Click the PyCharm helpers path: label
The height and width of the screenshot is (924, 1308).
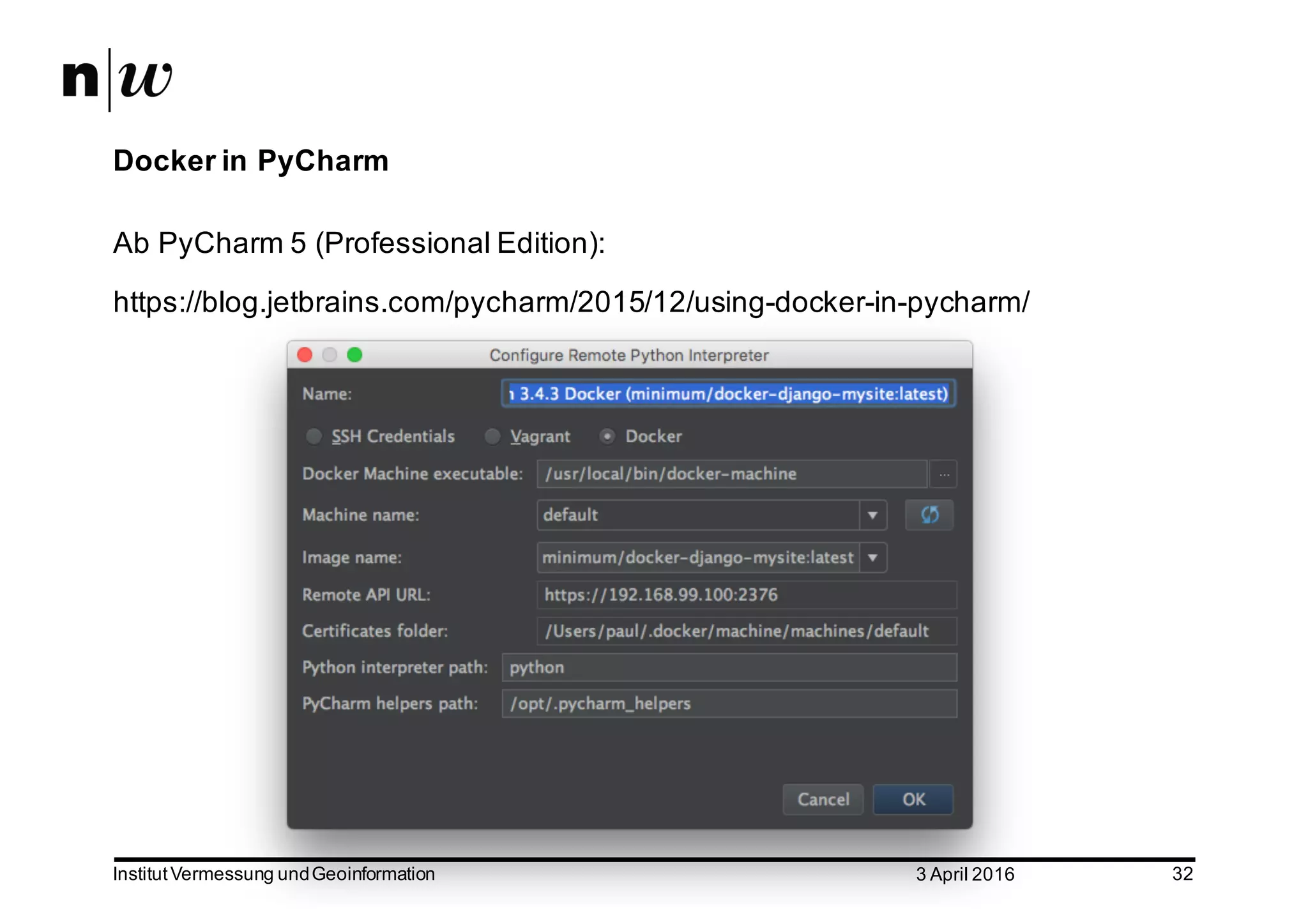click(x=390, y=704)
